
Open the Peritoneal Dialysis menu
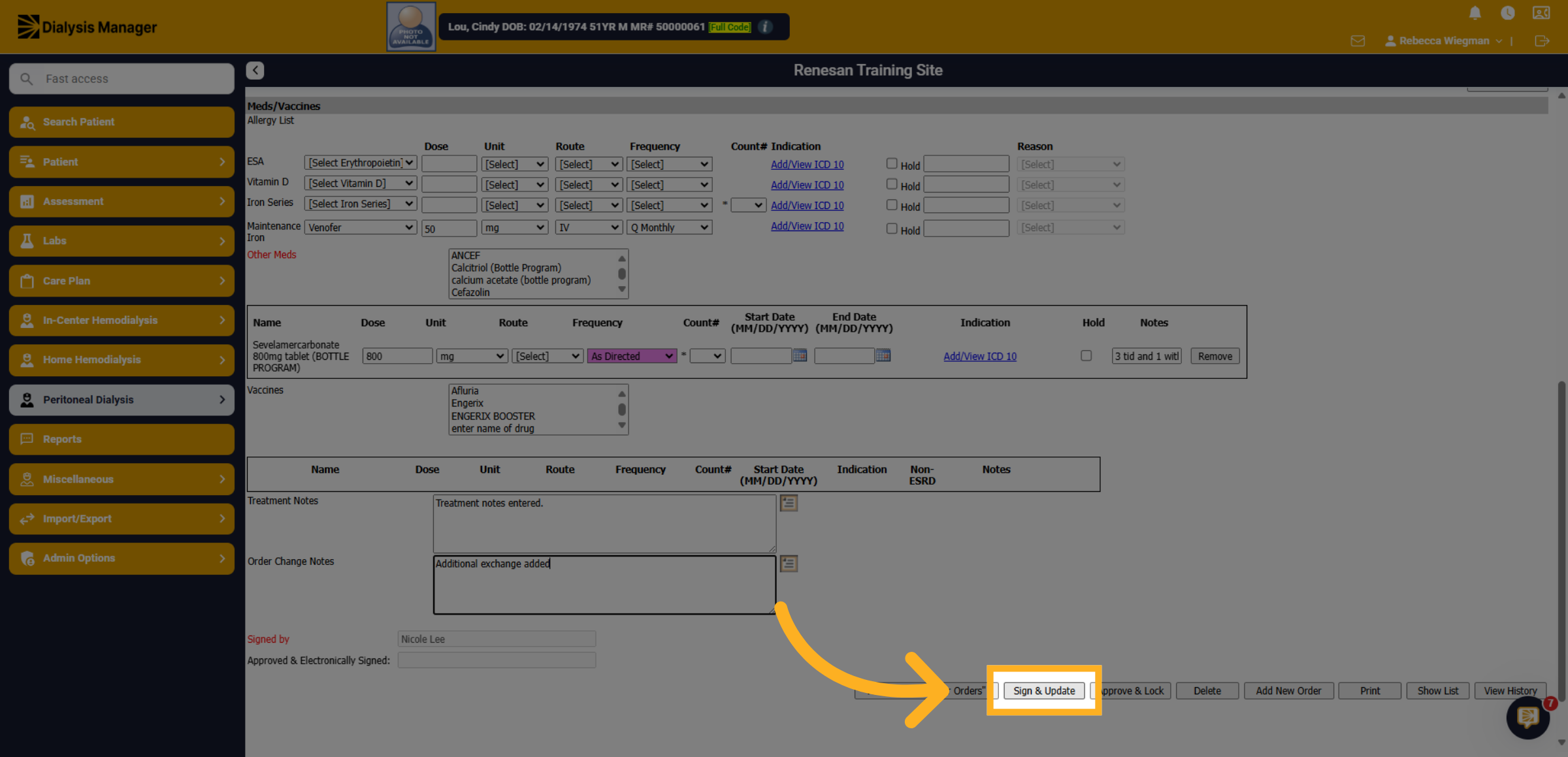[x=122, y=400]
